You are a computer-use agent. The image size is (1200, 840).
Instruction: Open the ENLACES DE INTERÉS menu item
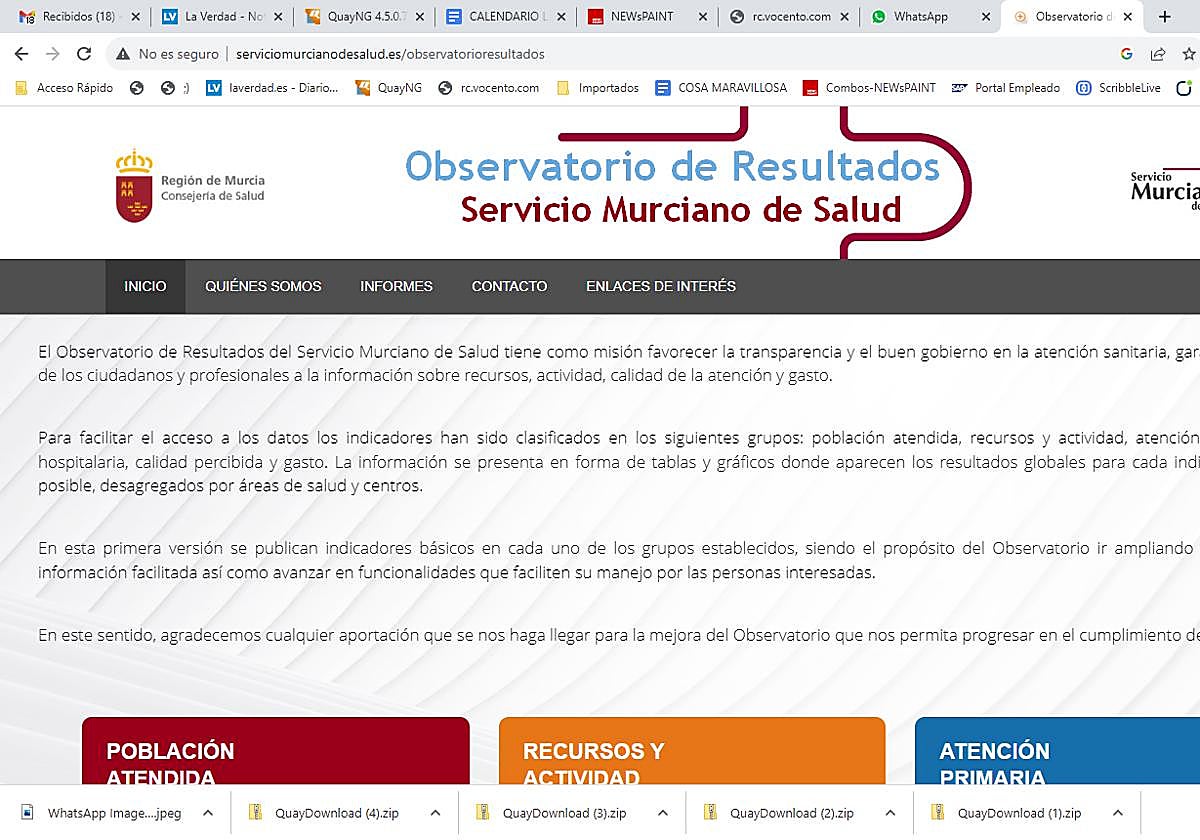(660, 286)
